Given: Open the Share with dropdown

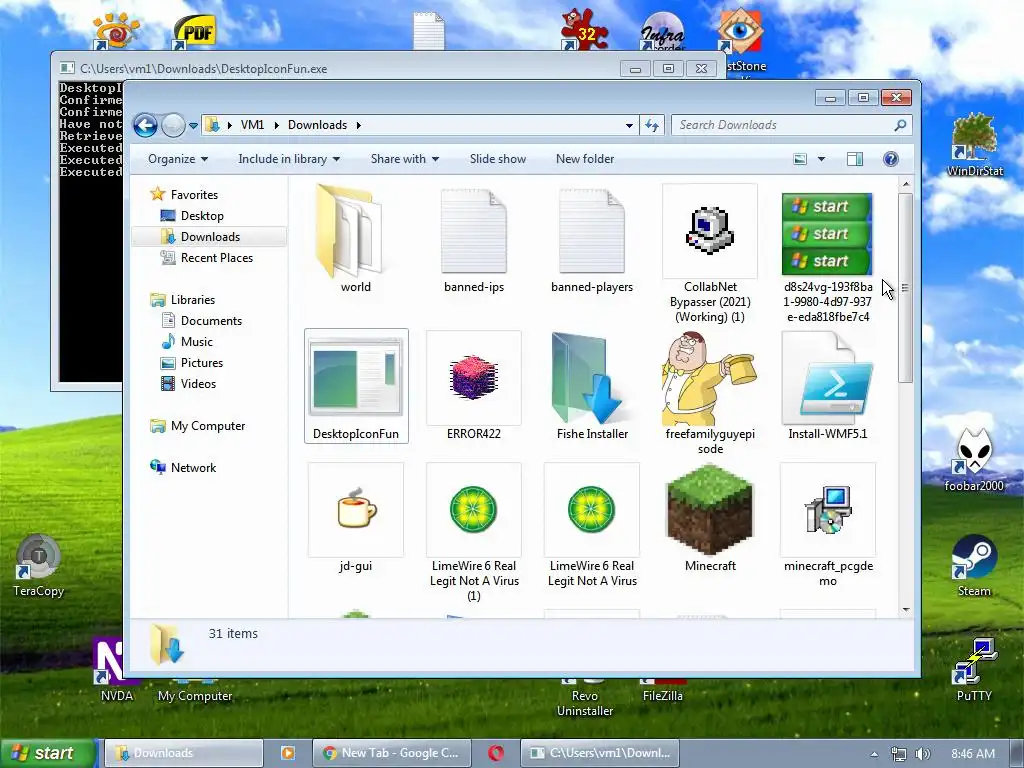Looking at the screenshot, I should tap(405, 159).
